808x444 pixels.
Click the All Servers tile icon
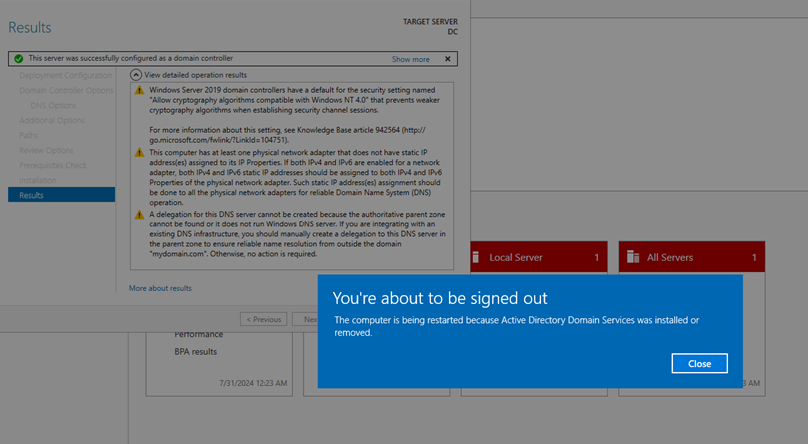(x=632, y=257)
